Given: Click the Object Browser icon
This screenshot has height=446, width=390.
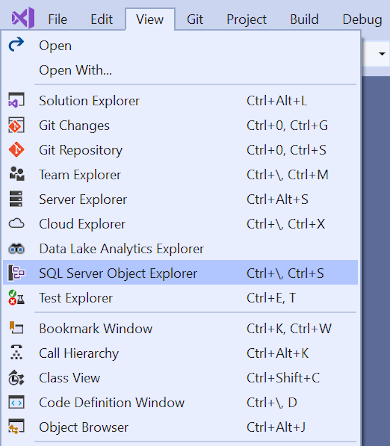Looking at the screenshot, I should 16,427.
